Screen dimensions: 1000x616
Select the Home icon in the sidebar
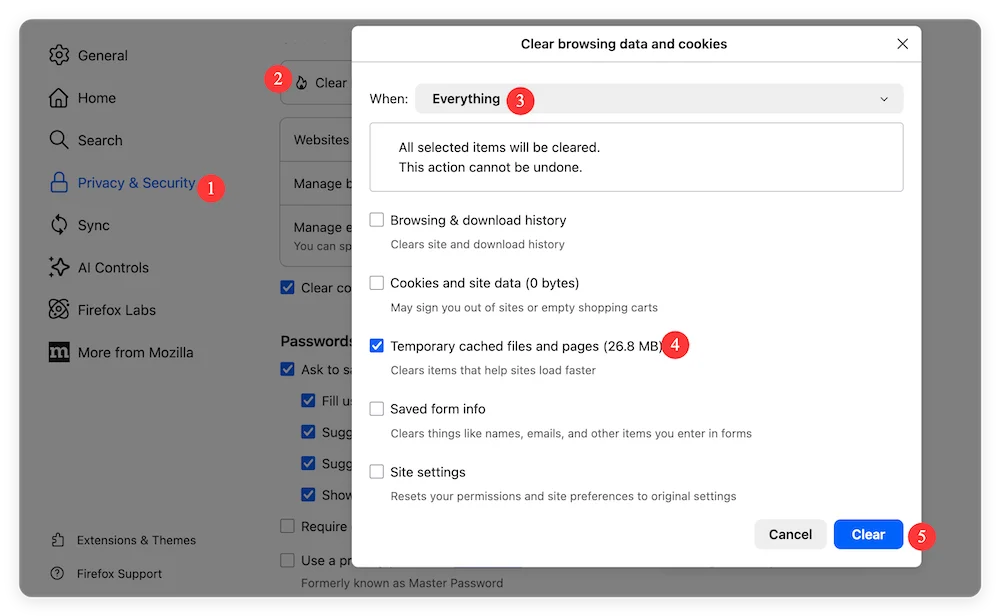coord(59,97)
